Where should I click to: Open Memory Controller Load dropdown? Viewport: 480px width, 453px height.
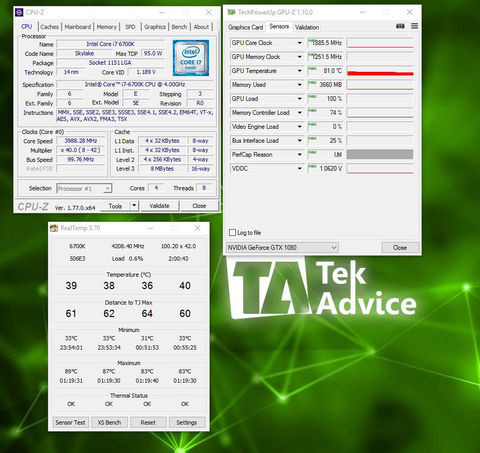tap(299, 113)
